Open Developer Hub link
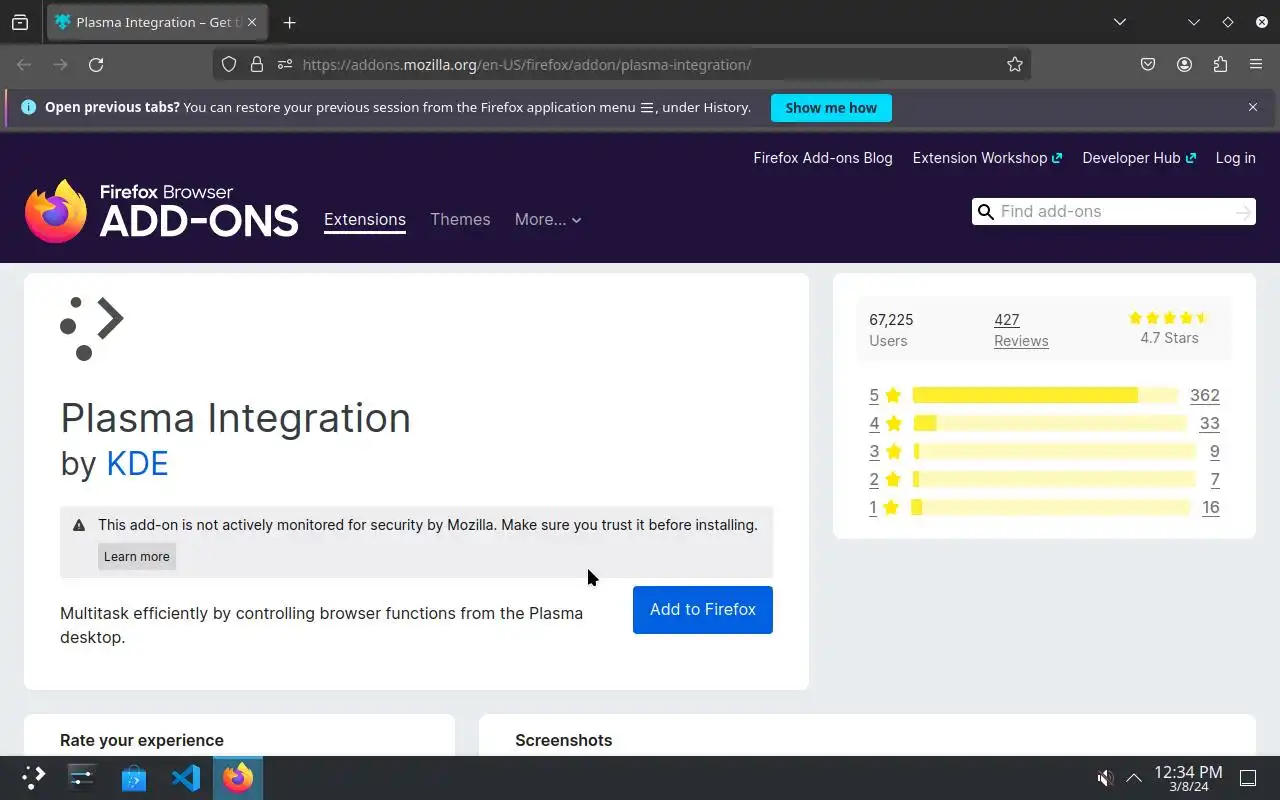1280x800 pixels. coord(1138,158)
